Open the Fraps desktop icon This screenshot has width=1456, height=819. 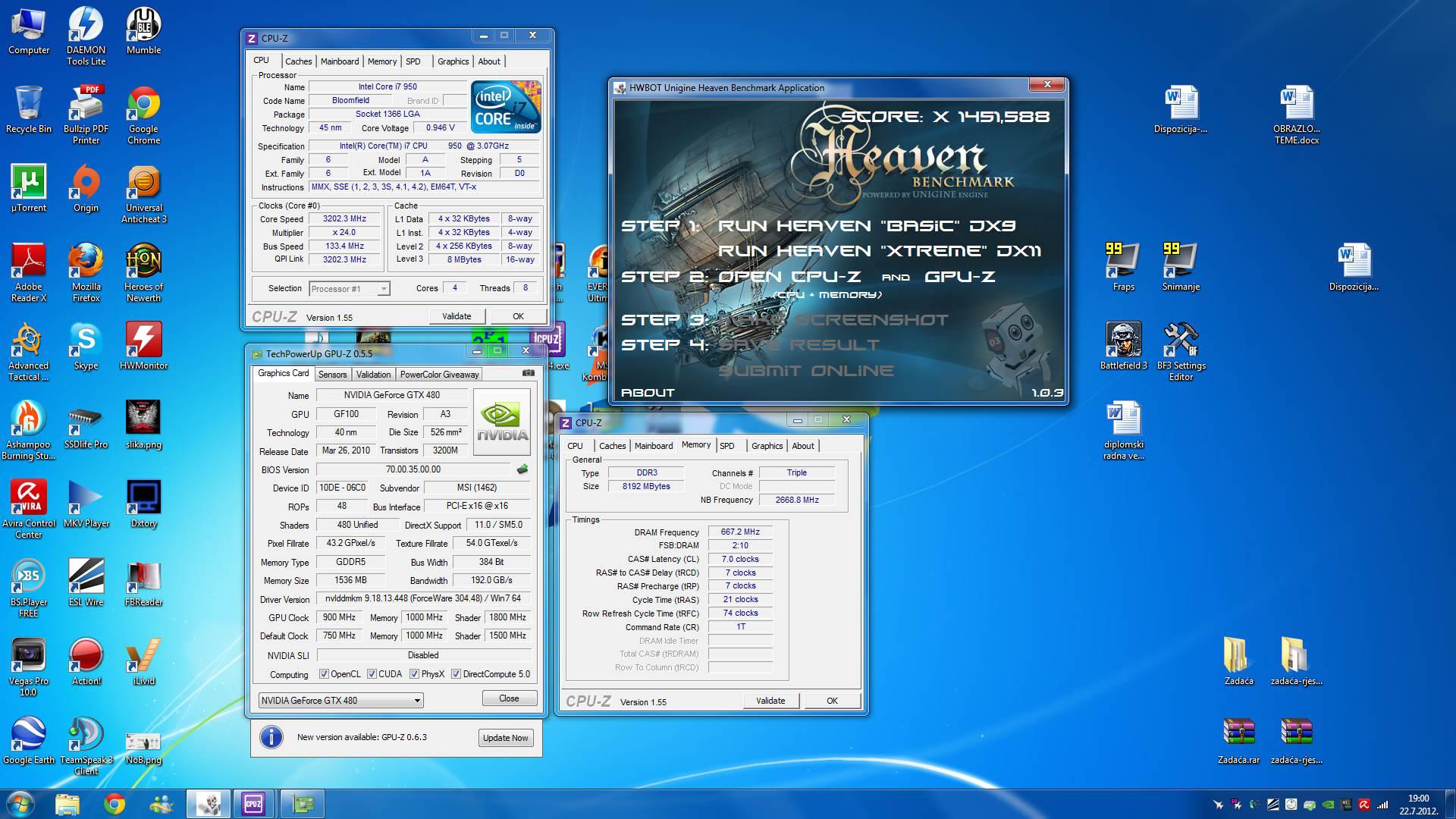(1123, 266)
